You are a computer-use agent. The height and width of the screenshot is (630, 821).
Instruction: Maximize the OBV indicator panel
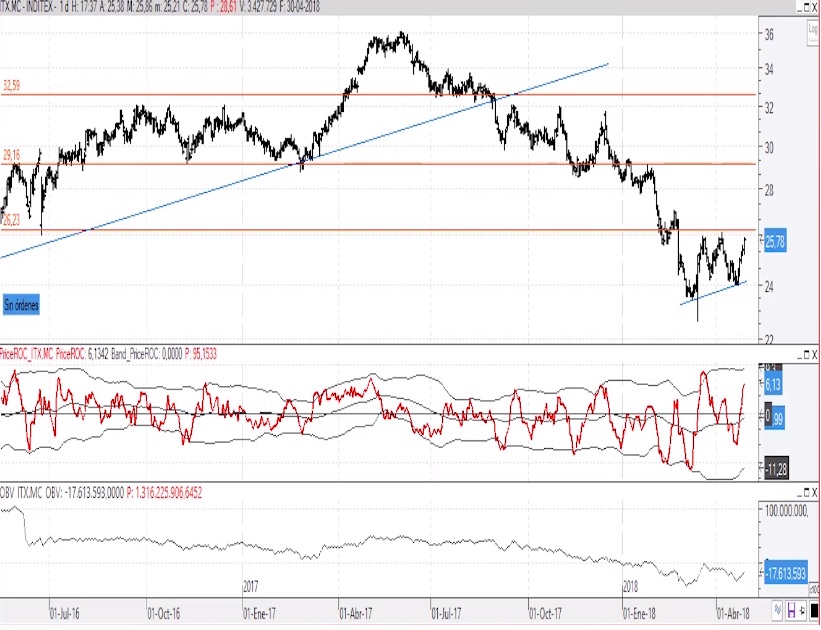(807, 493)
